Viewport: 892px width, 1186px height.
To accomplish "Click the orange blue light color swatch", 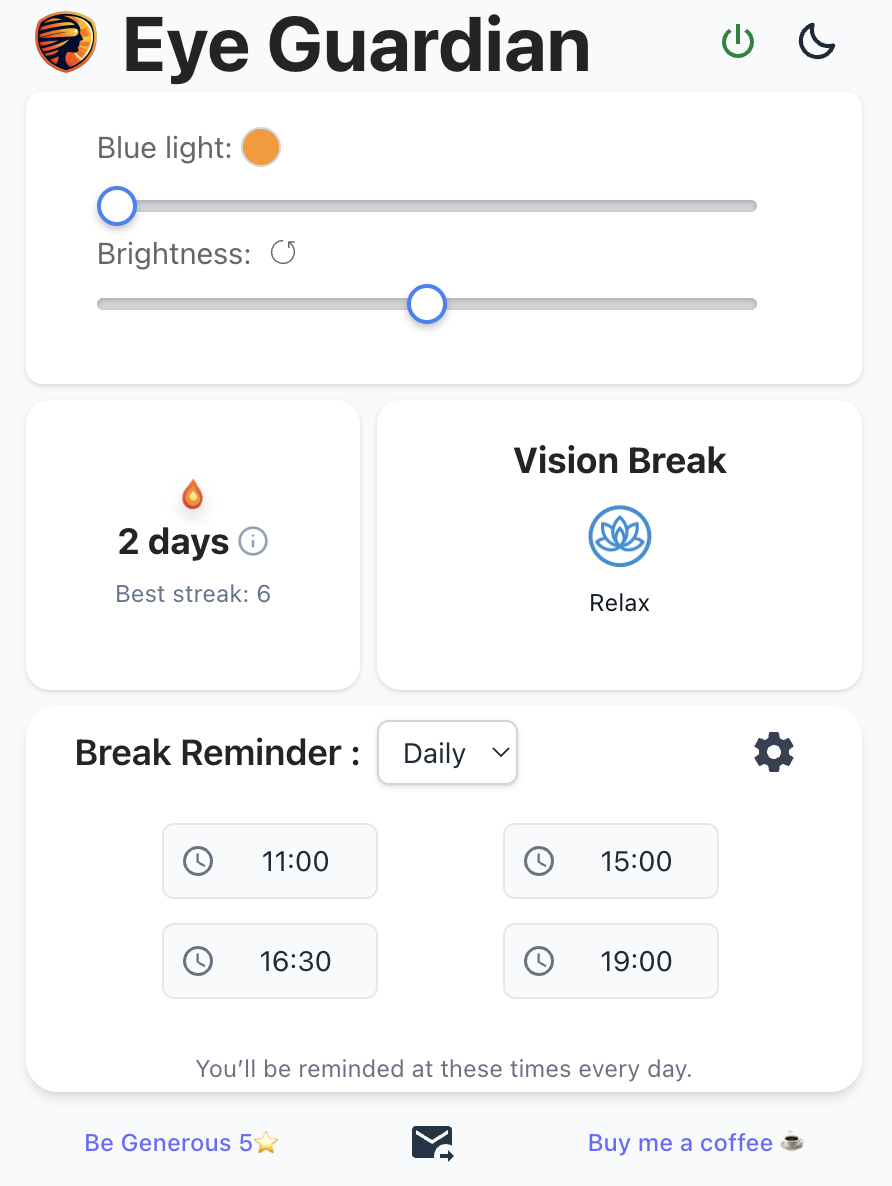I will (x=261, y=148).
